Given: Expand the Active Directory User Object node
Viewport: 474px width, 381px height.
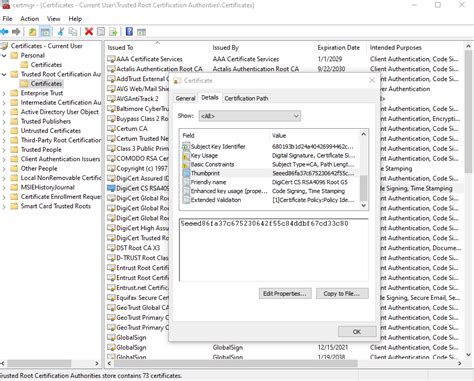Looking at the screenshot, I should 4,112.
